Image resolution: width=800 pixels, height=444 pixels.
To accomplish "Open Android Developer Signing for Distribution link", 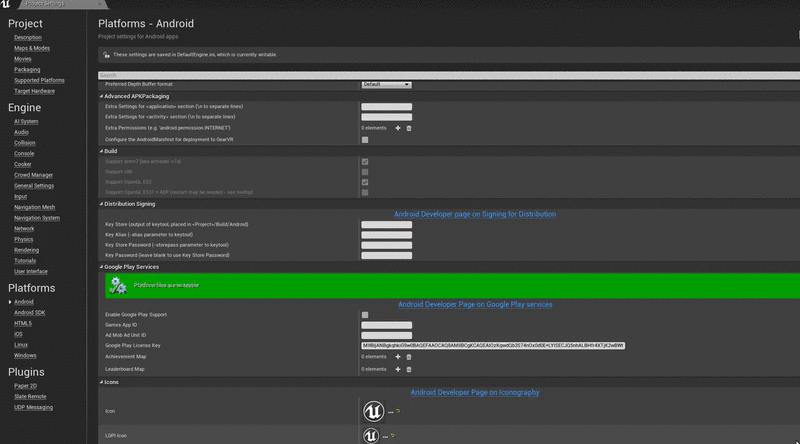I will tap(475, 214).
